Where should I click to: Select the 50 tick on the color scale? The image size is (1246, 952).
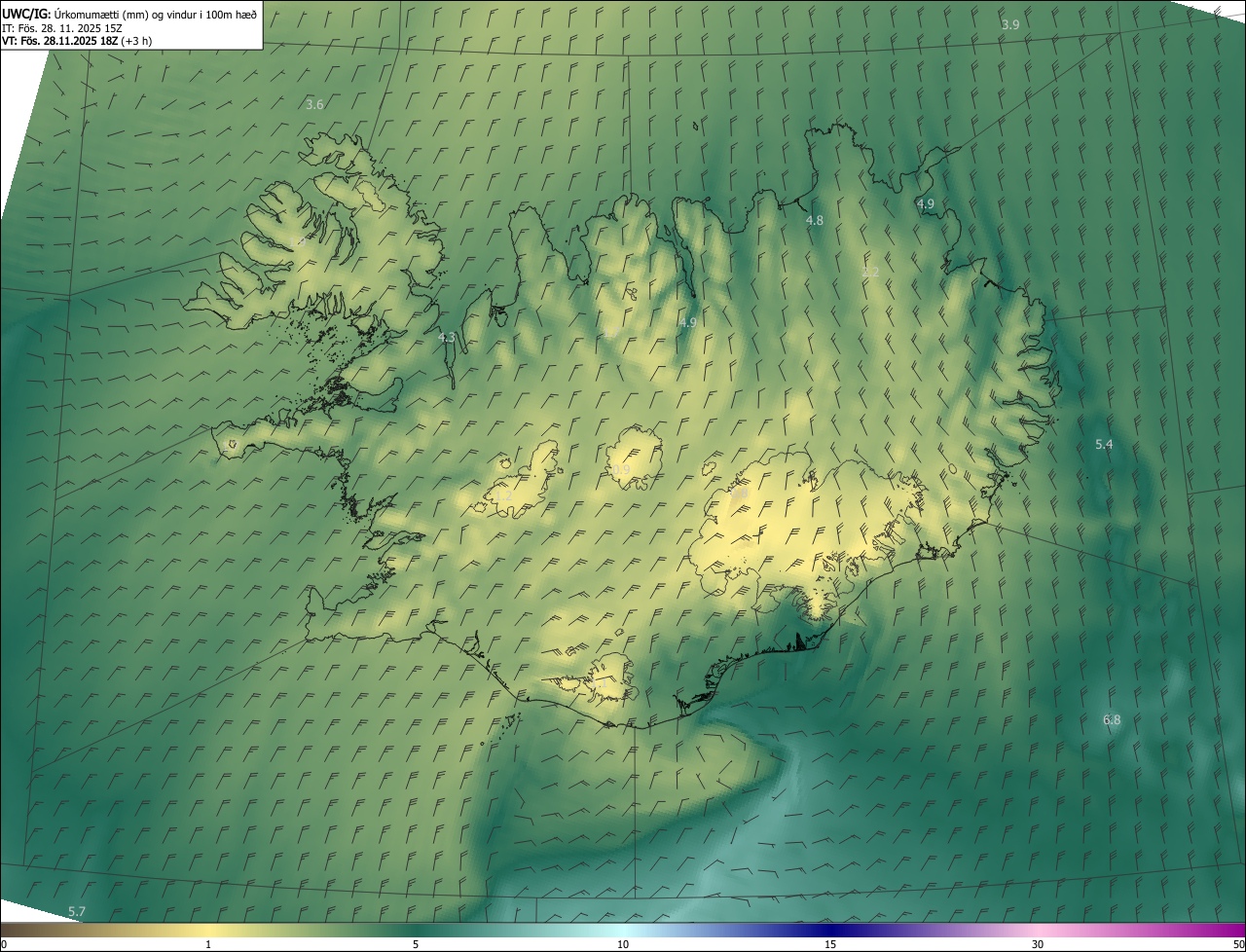(x=1238, y=944)
